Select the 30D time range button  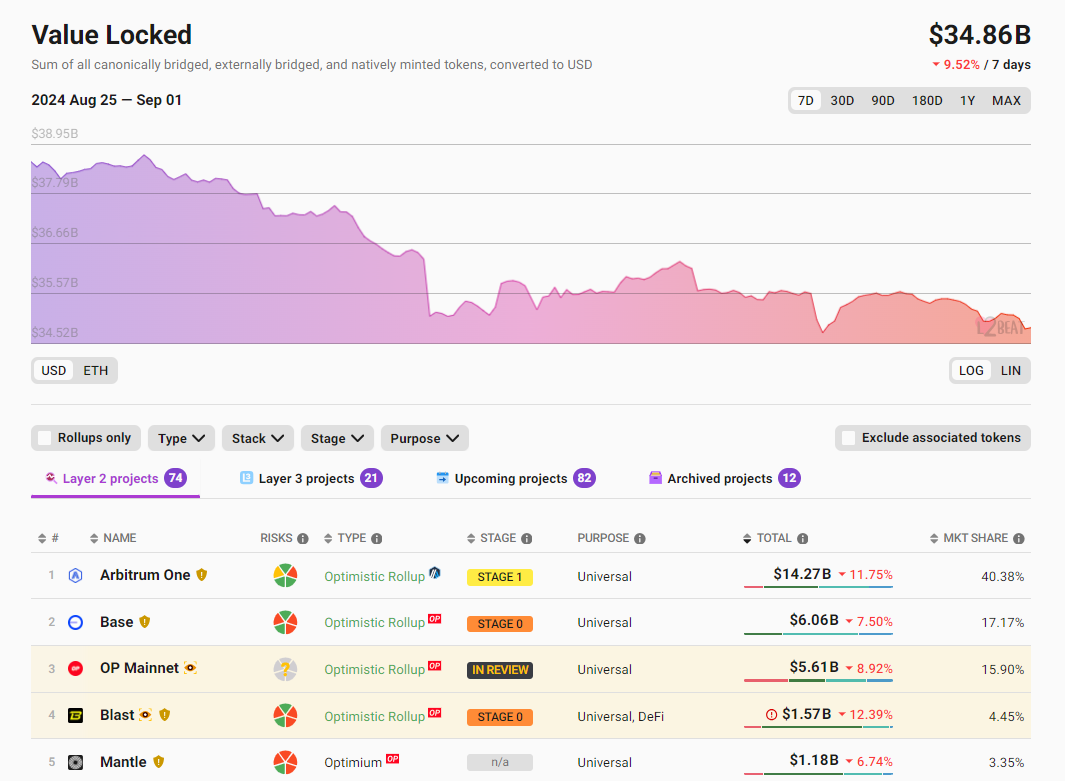(842, 101)
